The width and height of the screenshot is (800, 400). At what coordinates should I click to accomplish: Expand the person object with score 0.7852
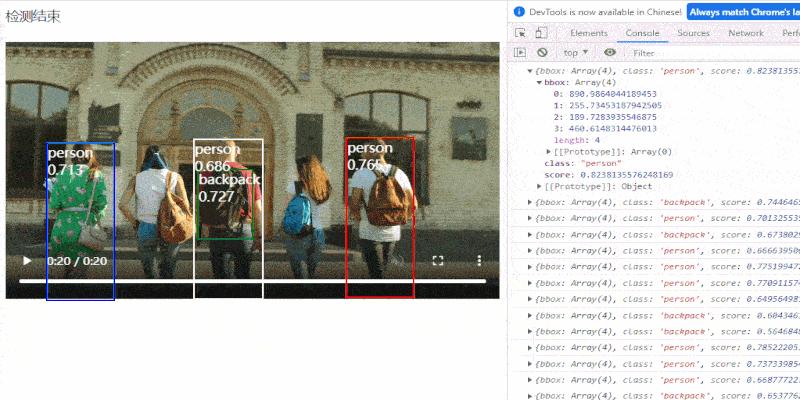click(530, 347)
